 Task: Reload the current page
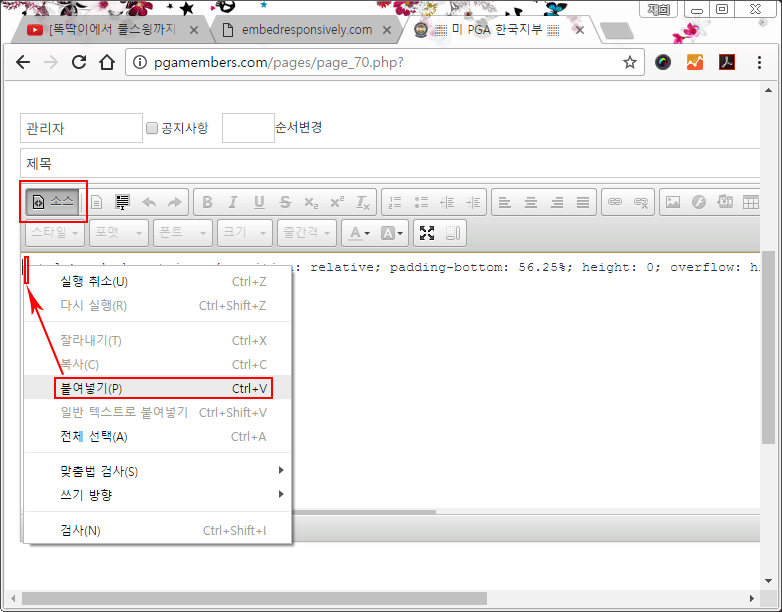click(x=79, y=62)
